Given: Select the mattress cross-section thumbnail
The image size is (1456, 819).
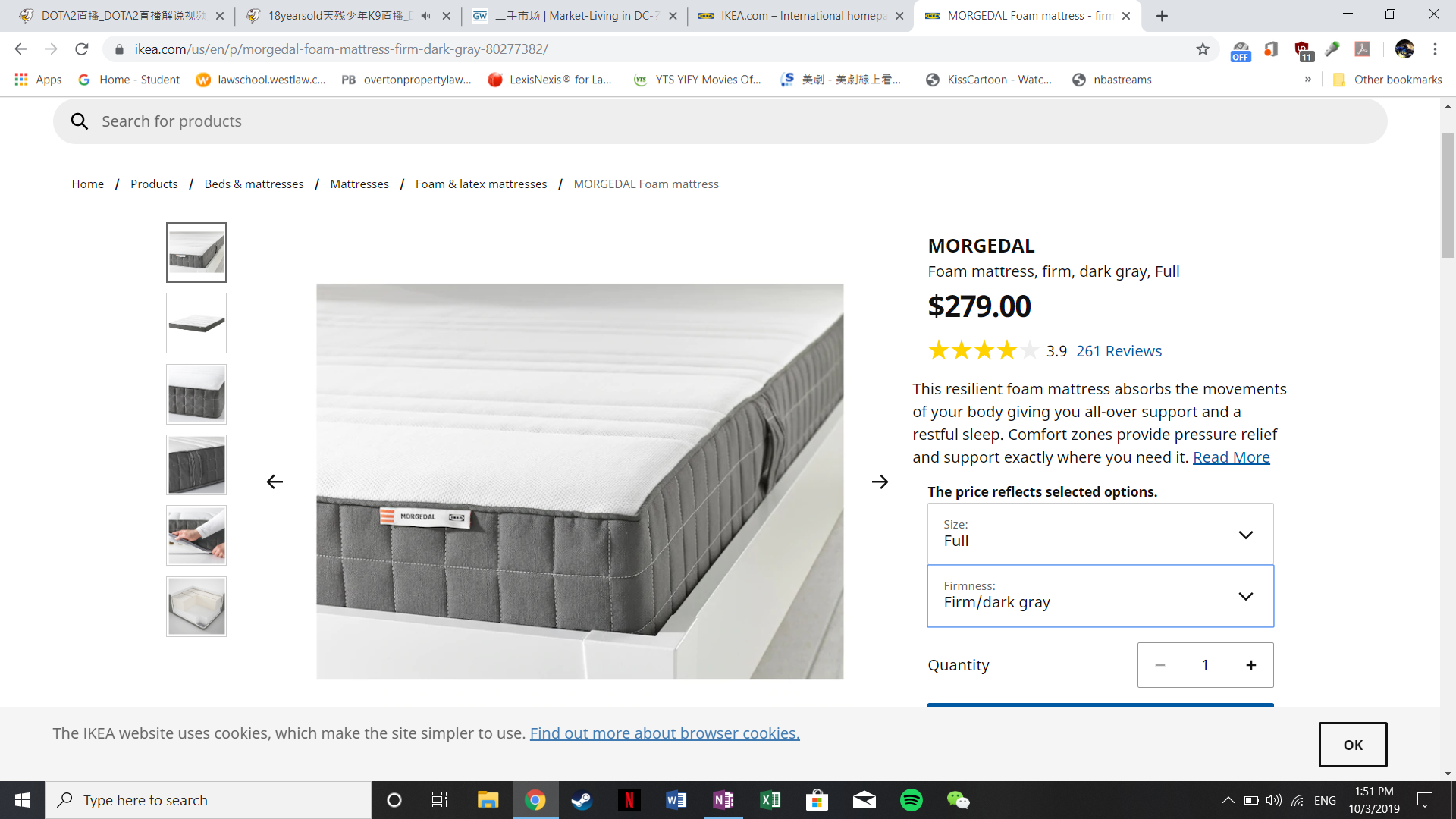Looking at the screenshot, I should [x=196, y=607].
